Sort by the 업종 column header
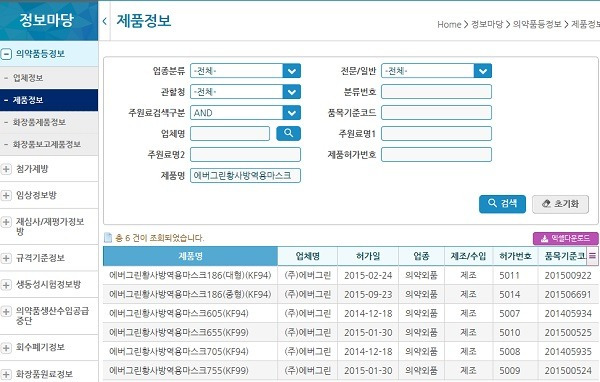This screenshot has width=600, height=382. point(421,256)
